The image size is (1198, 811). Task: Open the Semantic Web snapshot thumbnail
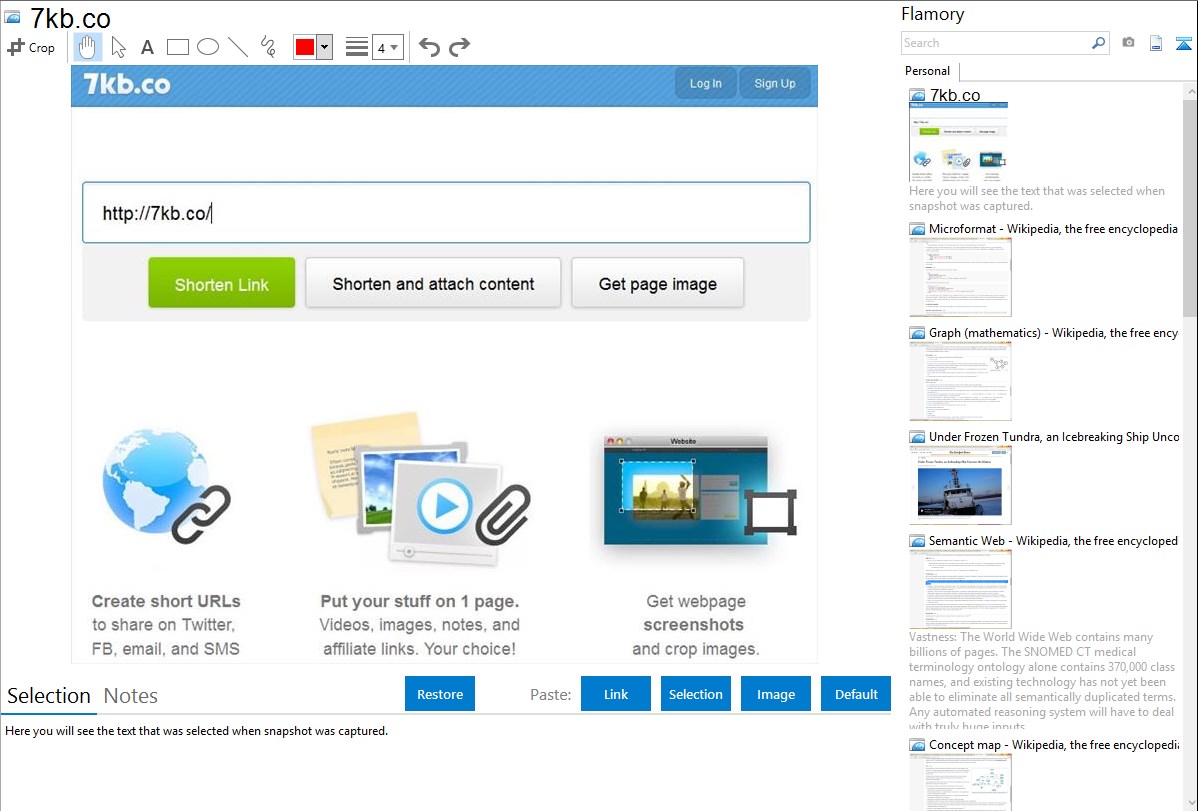[x=960, y=589]
